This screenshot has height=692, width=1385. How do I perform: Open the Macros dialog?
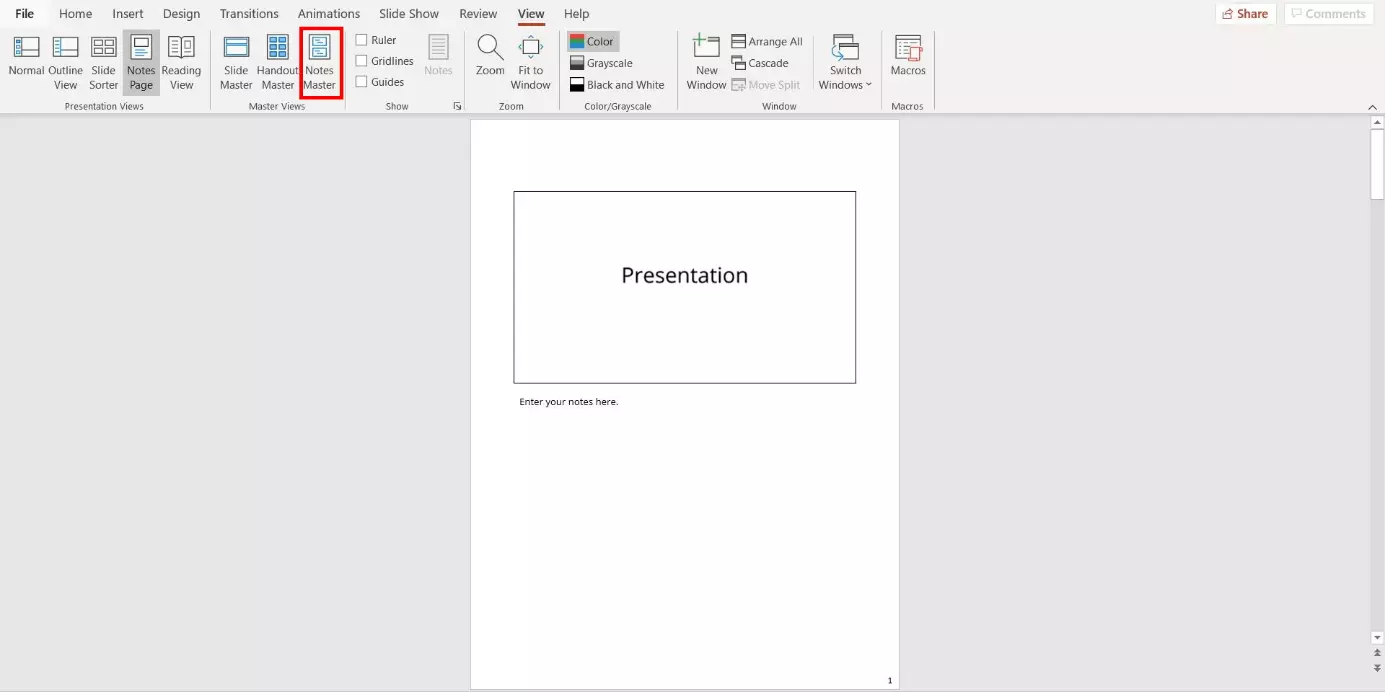908,56
